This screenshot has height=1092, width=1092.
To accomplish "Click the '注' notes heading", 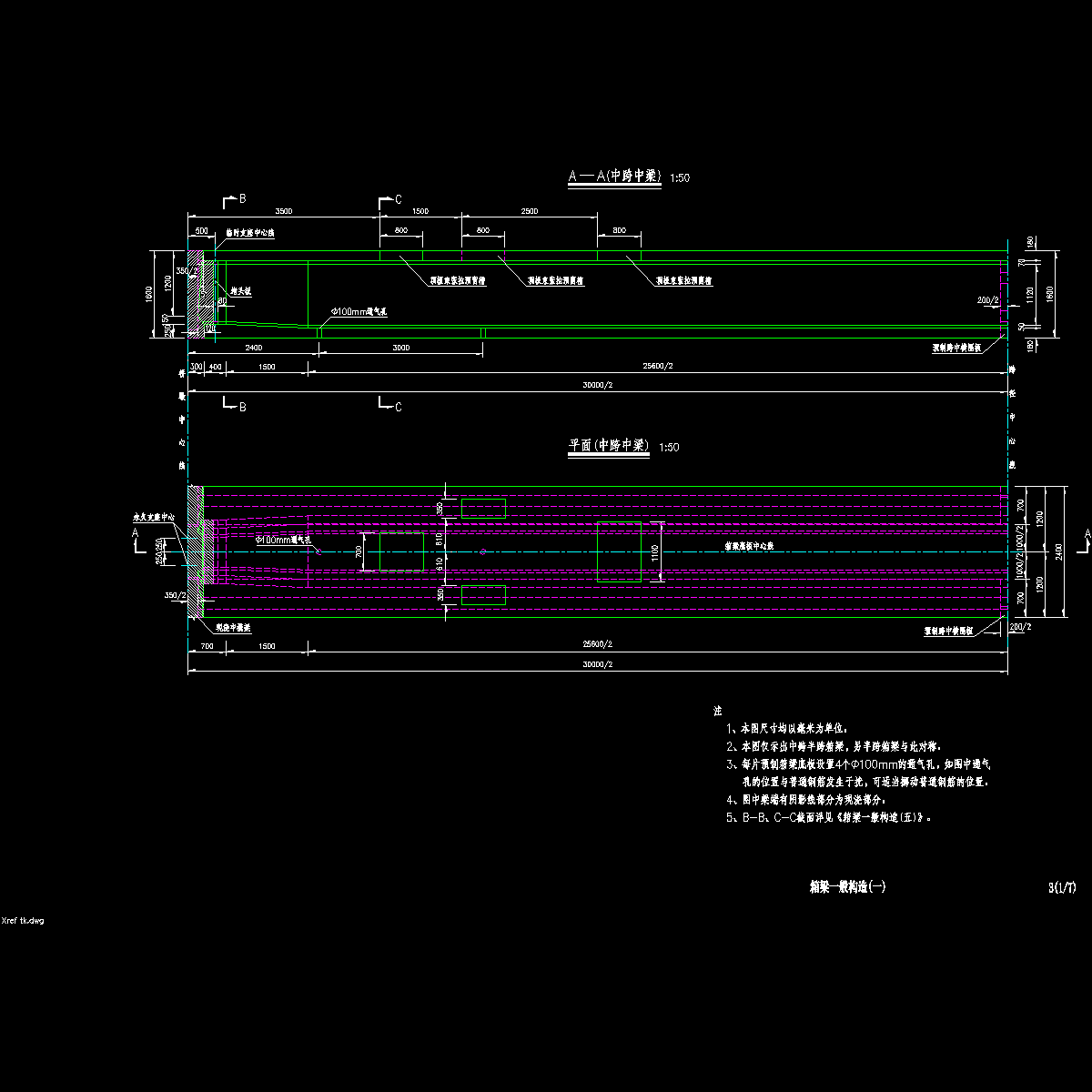I will click(x=717, y=710).
